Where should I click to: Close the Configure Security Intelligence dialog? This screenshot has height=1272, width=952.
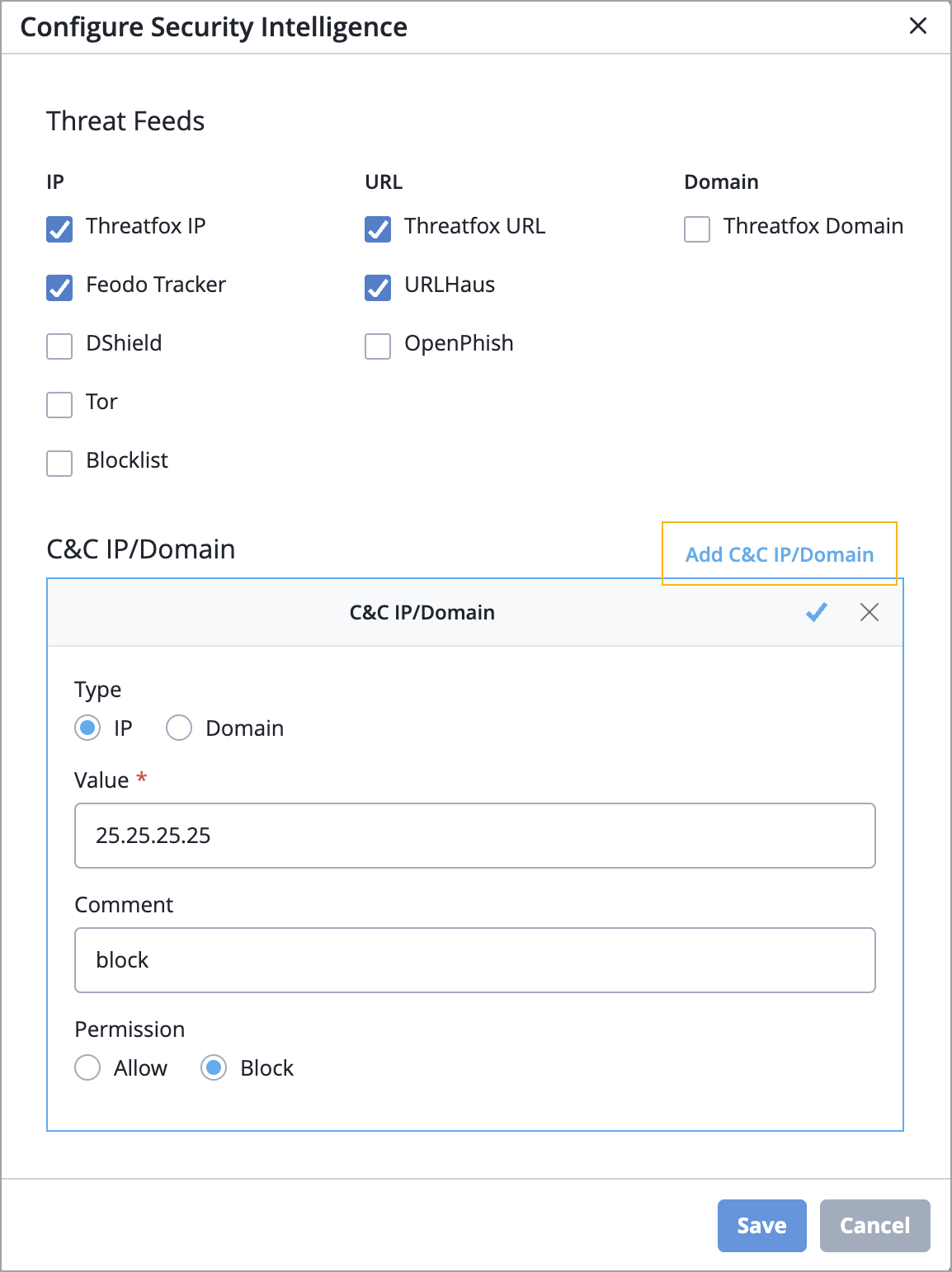pyautogui.click(x=917, y=26)
